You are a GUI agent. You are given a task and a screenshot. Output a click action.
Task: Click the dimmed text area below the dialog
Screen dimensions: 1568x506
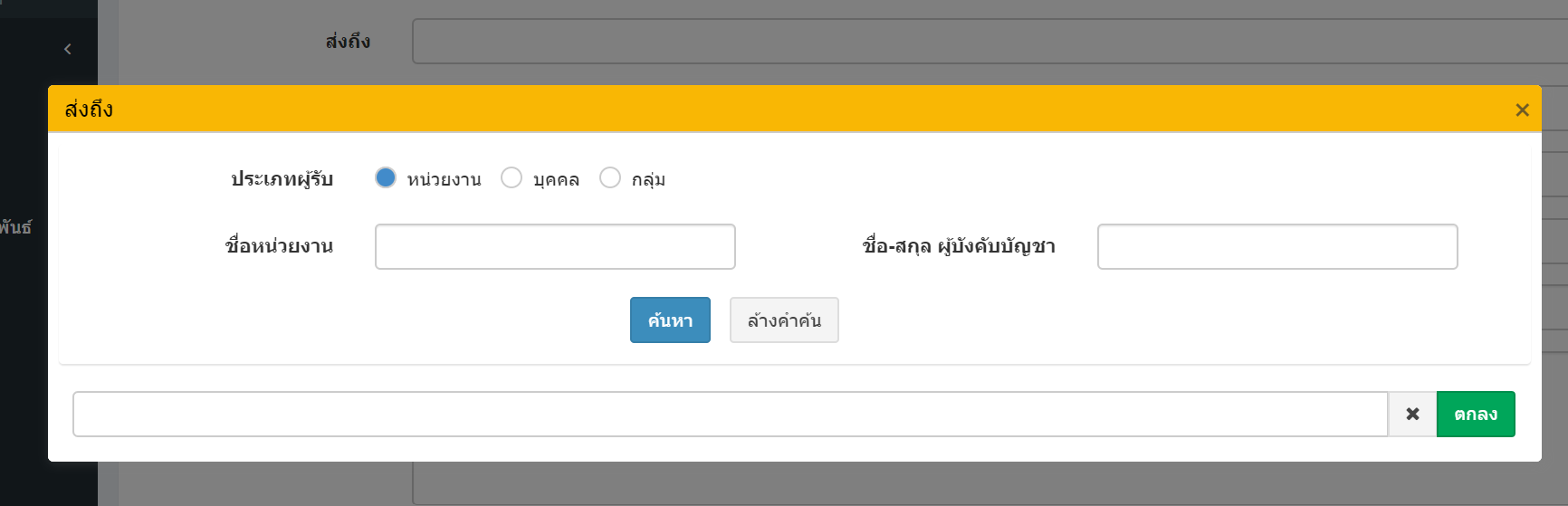tap(987, 484)
